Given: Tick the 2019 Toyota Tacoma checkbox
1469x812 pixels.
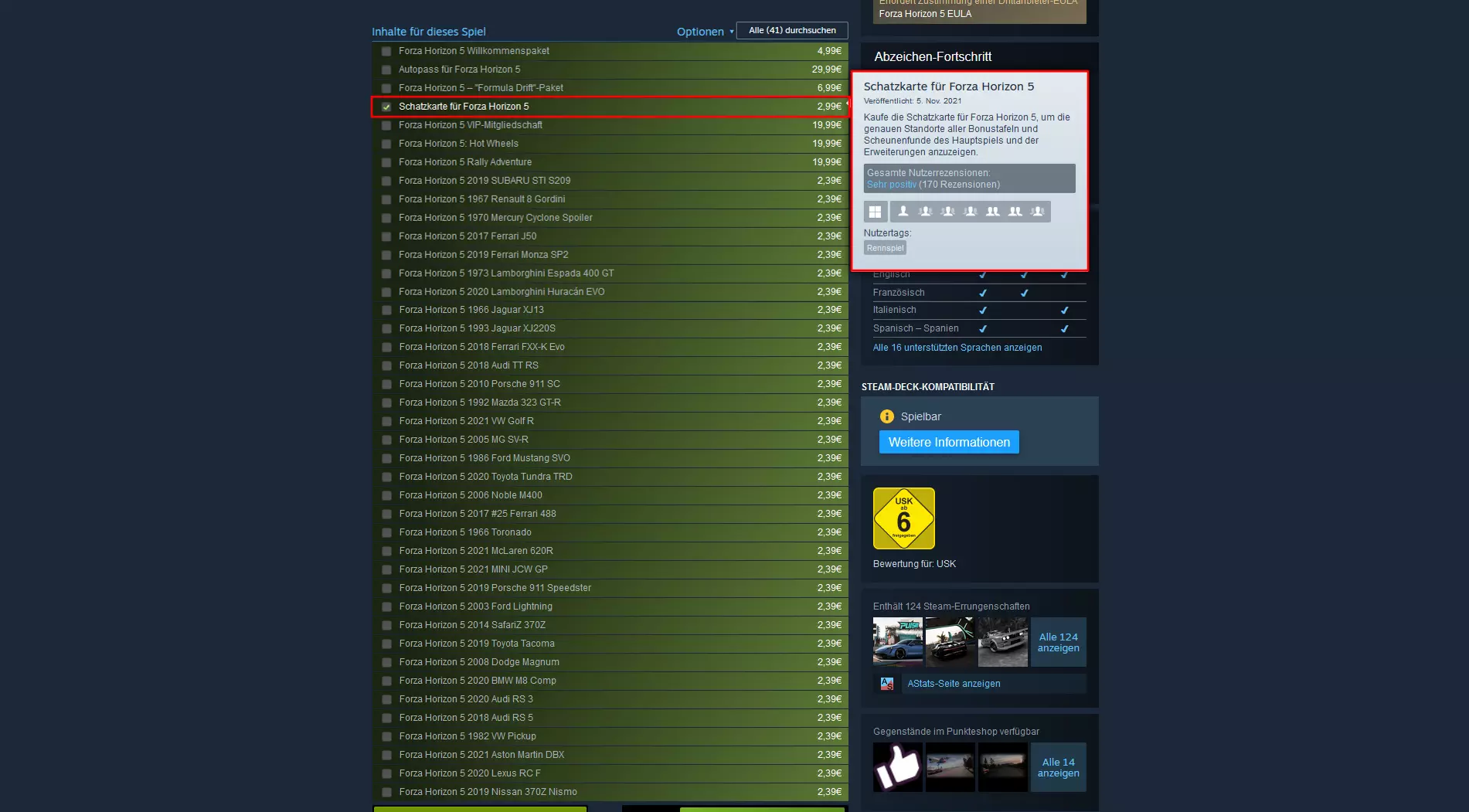Looking at the screenshot, I should pos(386,644).
